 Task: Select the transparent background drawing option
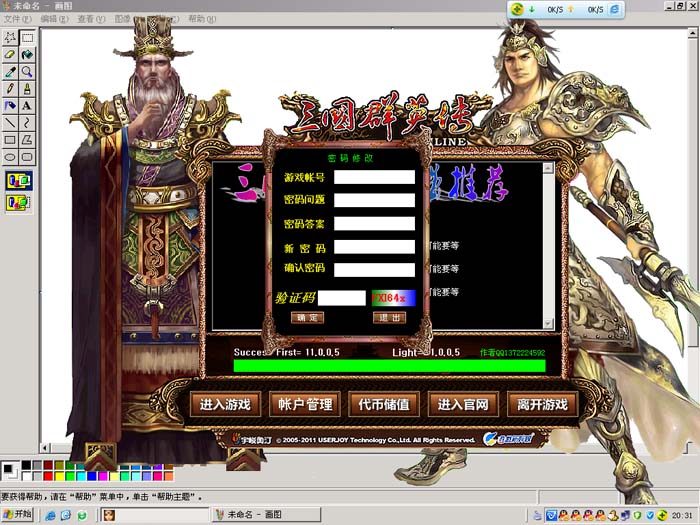[19, 203]
